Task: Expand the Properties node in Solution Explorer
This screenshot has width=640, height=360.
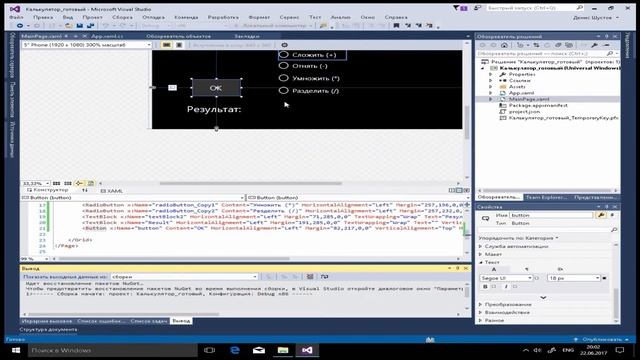Action: [491, 74]
